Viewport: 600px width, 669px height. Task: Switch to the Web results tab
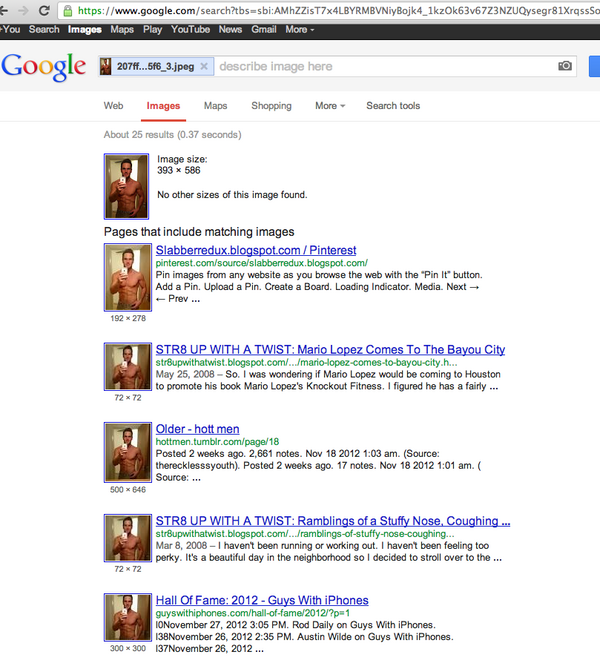[114, 105]
